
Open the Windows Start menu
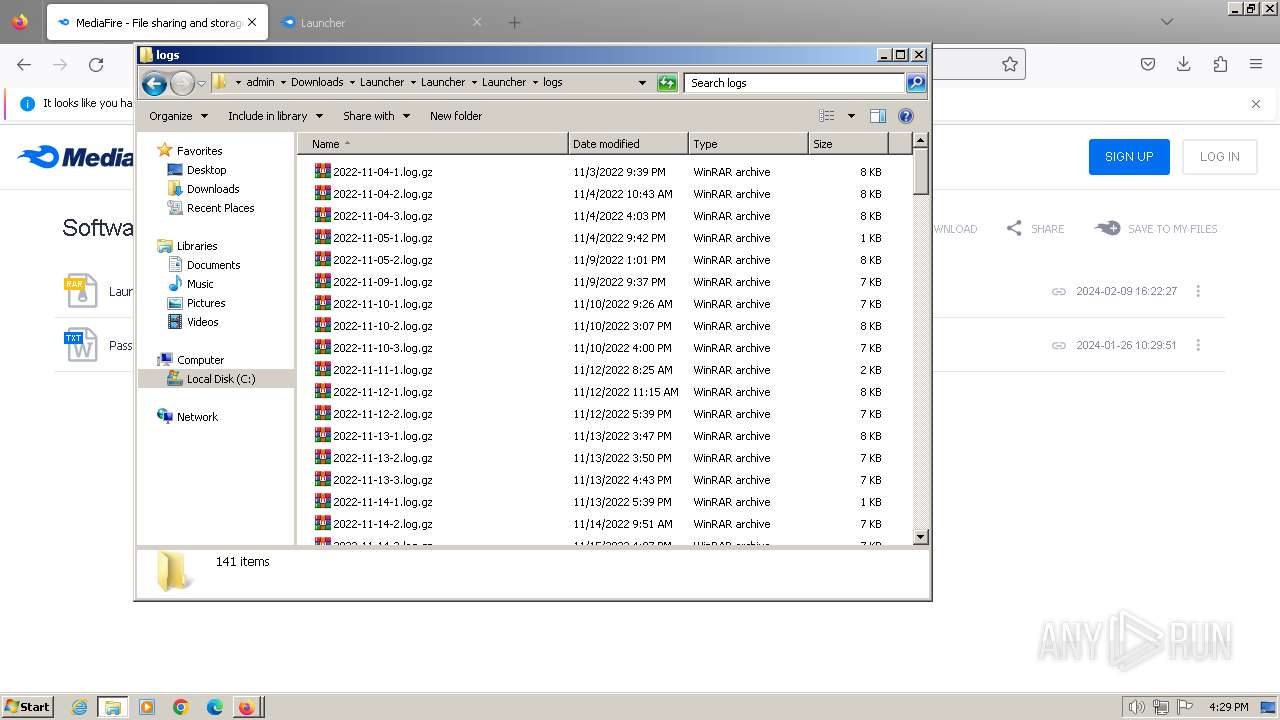27,706
